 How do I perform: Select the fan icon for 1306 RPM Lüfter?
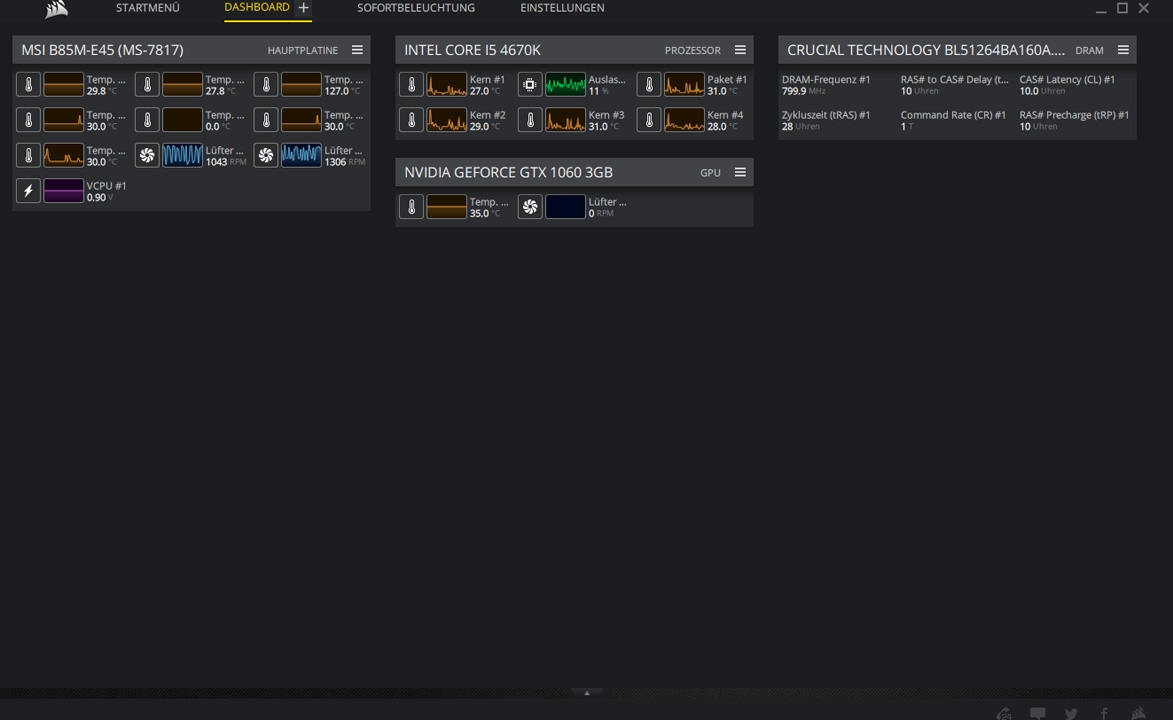click(x=266, y=155)
